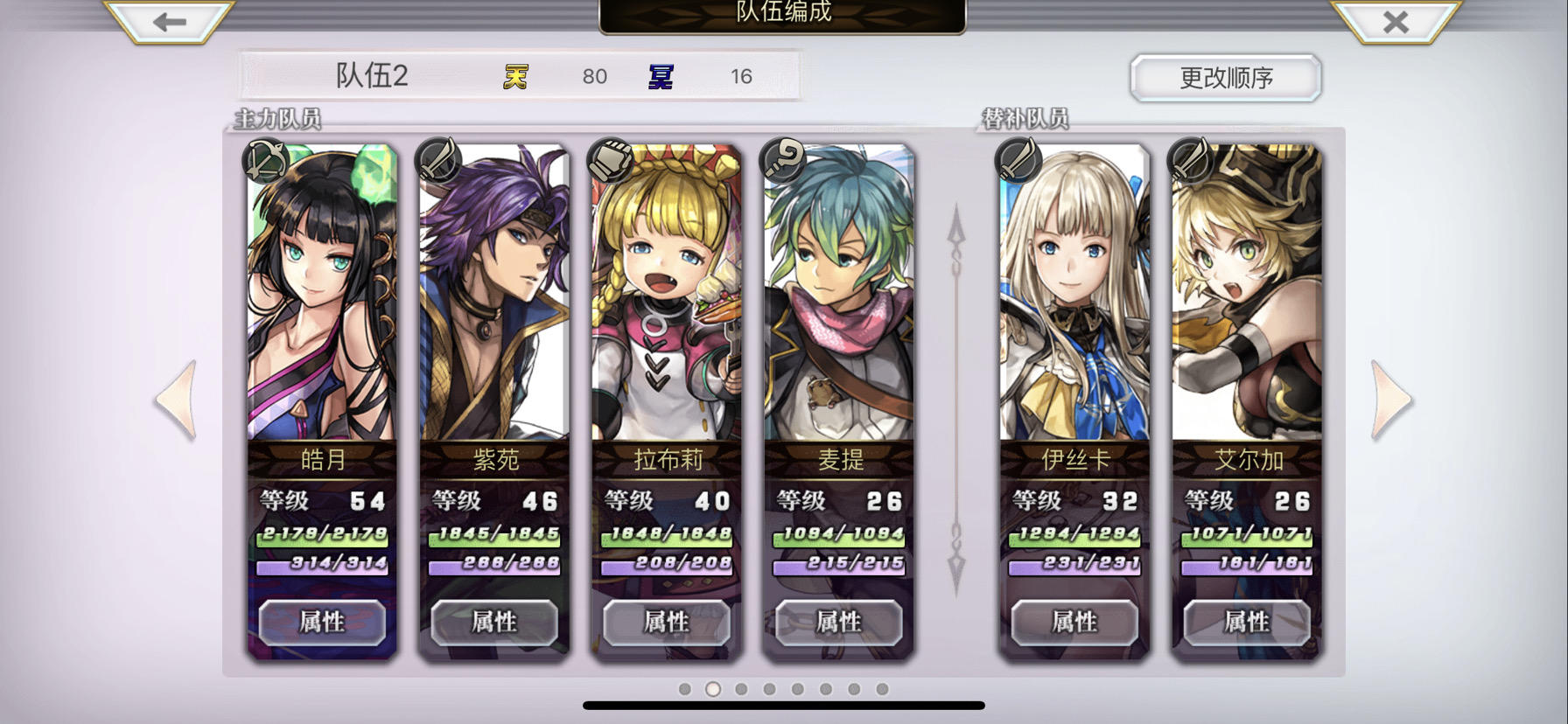
Task: Select 伊丝卡 character portrait
Action: pyautogui.click(x=1074, y=293)
